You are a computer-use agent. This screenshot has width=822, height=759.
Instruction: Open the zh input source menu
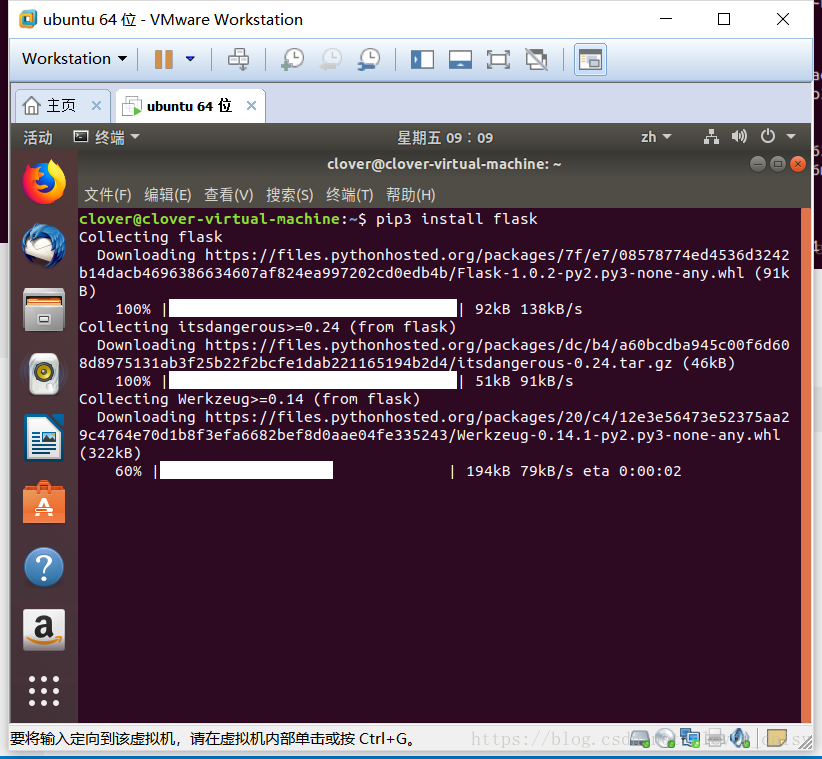pyautogui.click(x=656, y=137)
